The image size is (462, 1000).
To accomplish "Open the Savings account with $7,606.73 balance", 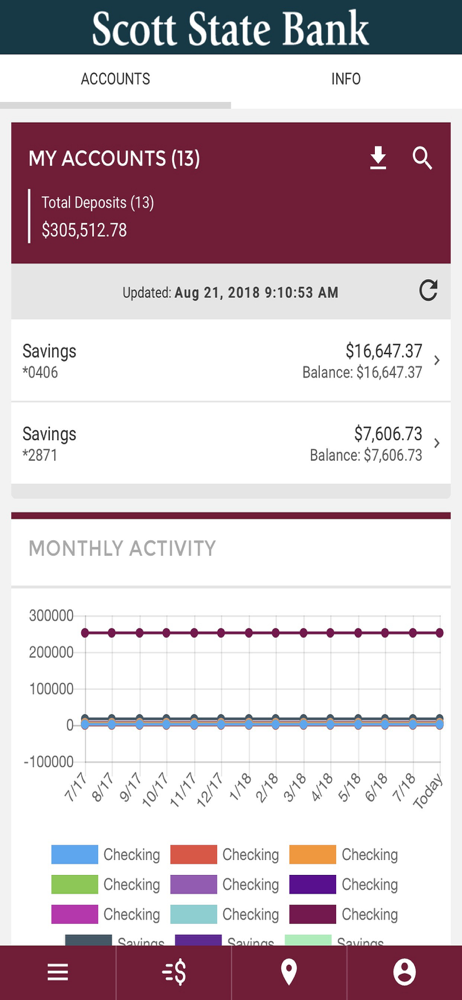I will coord(231,443).
